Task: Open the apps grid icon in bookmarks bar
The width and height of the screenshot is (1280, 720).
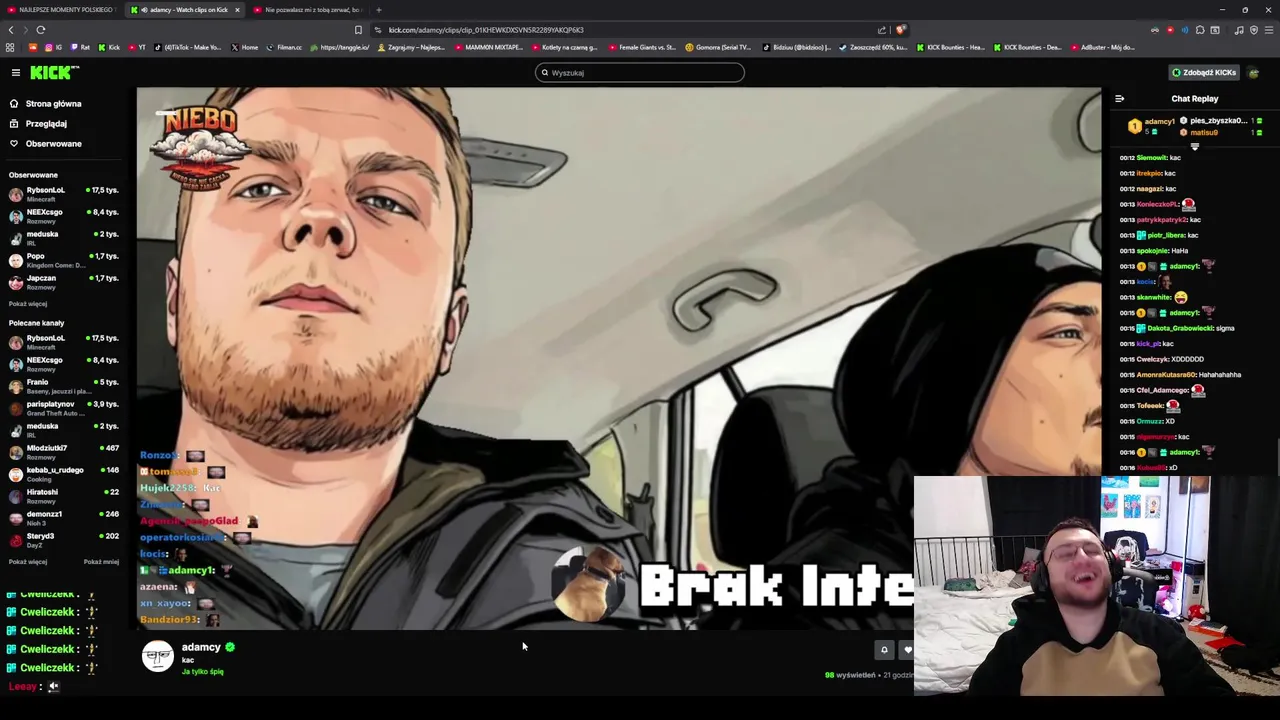Action: pos(10,47)
